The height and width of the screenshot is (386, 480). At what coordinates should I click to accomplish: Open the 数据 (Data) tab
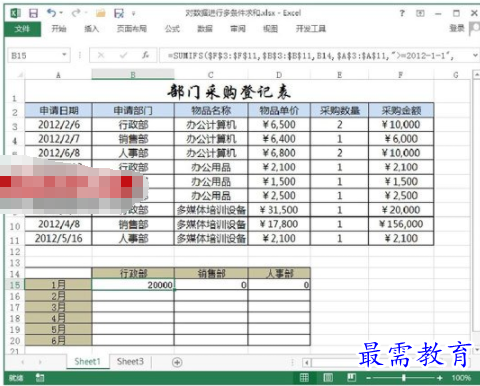click(205, 29)
